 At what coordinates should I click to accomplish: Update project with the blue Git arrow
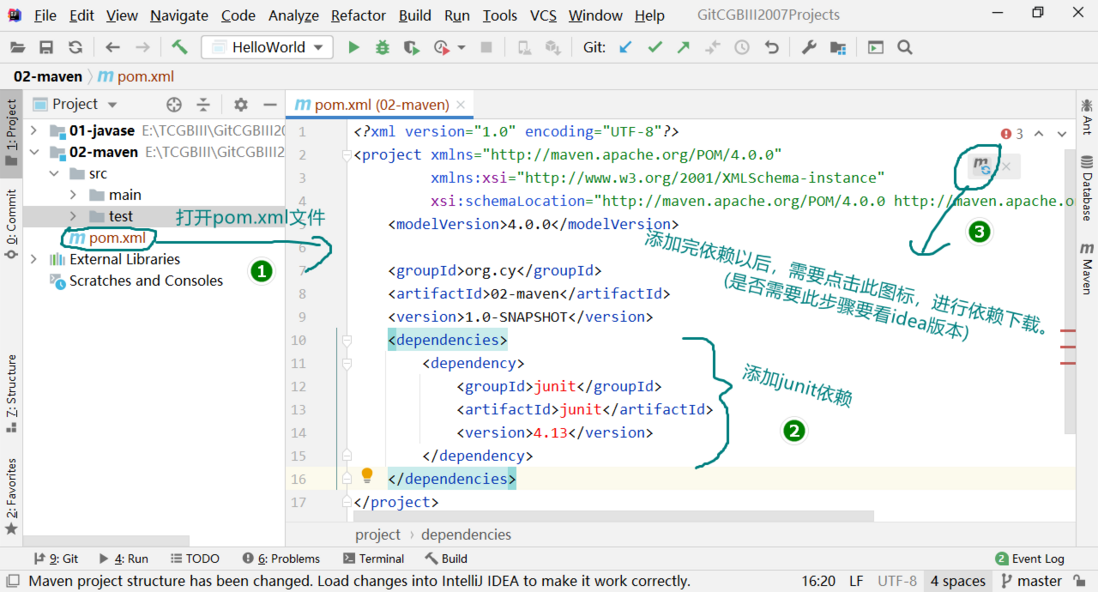pos(625,47)
